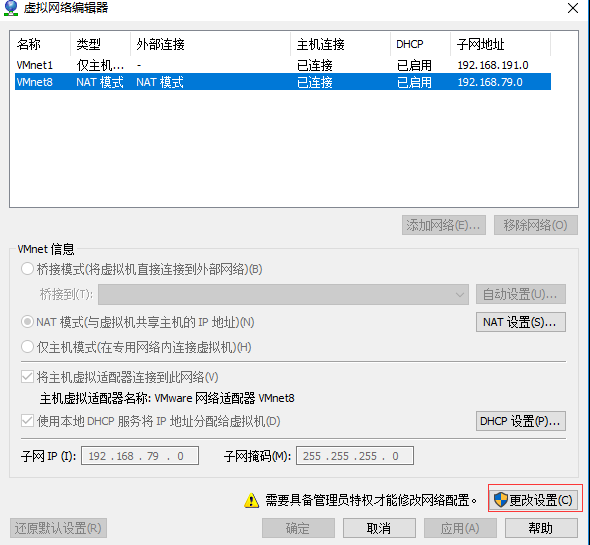Click the 取消 button
This screenshot has width=590, height=545.
pos(379,528)
